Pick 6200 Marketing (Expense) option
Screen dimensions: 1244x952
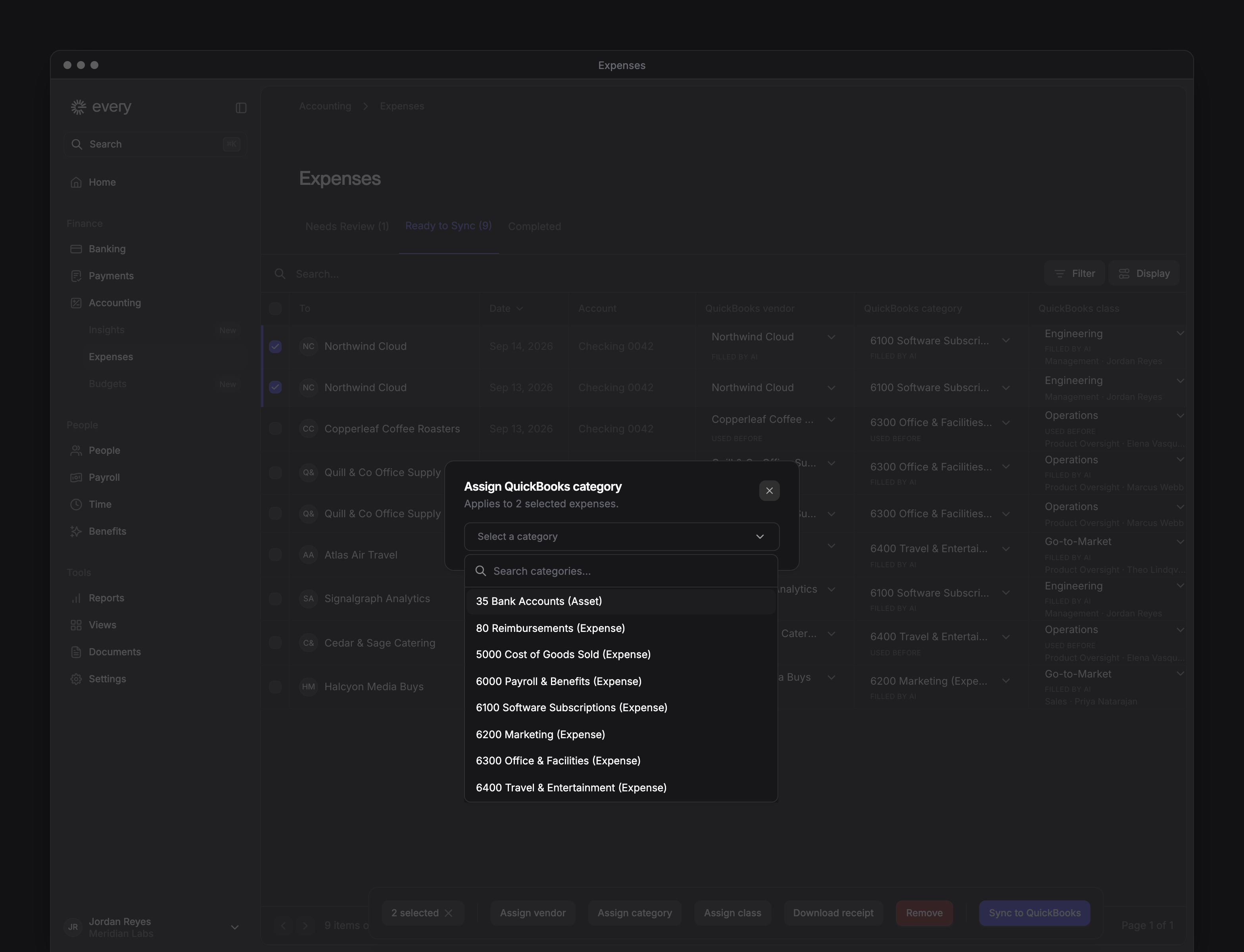(621, 734)
